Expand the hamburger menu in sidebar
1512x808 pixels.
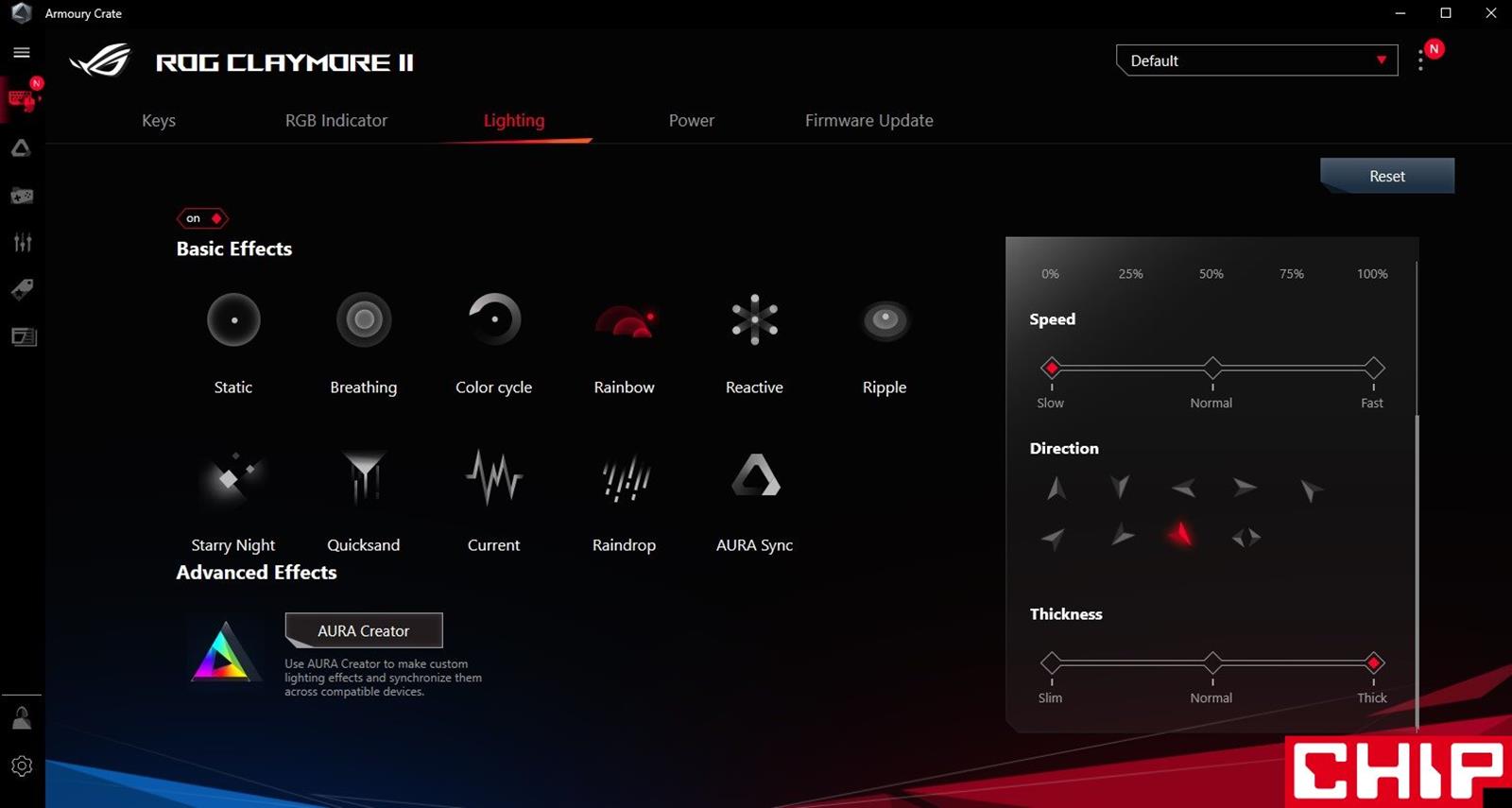22,53
